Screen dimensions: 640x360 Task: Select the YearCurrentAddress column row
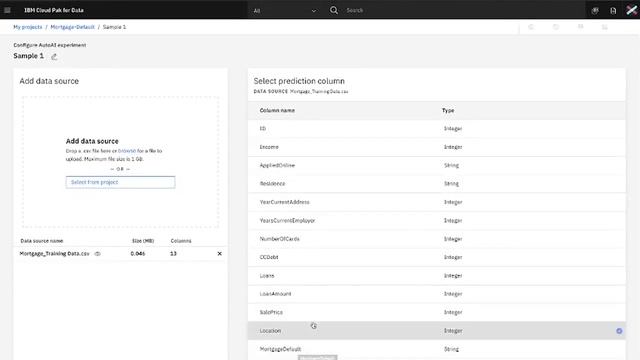point(436,202)
